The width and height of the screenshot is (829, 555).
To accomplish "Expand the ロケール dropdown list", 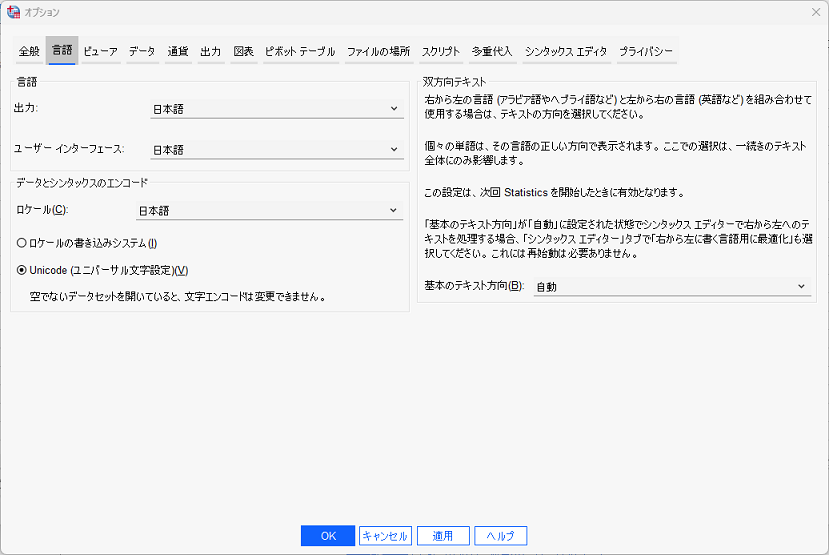I will [268, 211].
